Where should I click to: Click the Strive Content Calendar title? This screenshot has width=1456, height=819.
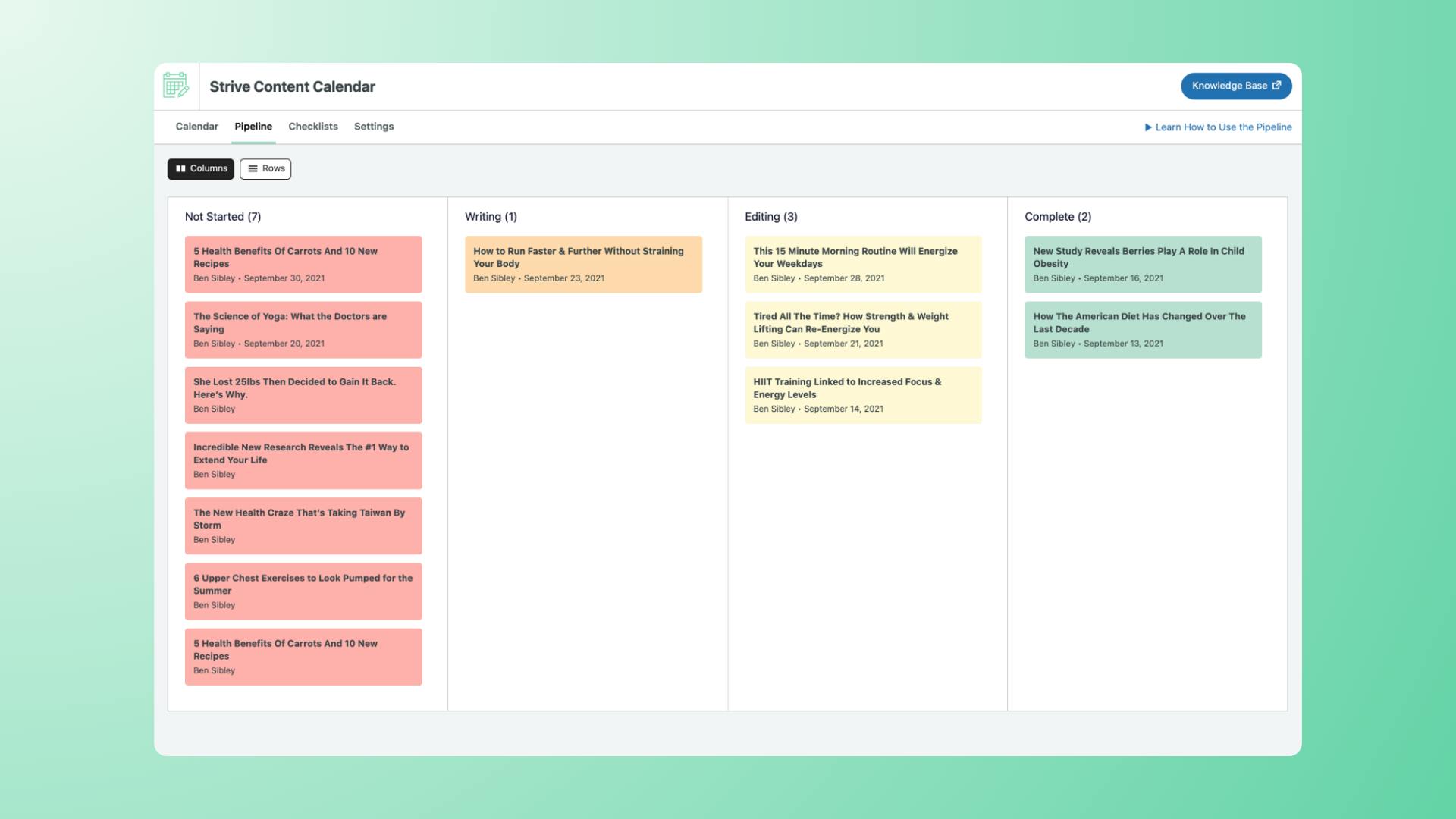click(x=292, y=86)
